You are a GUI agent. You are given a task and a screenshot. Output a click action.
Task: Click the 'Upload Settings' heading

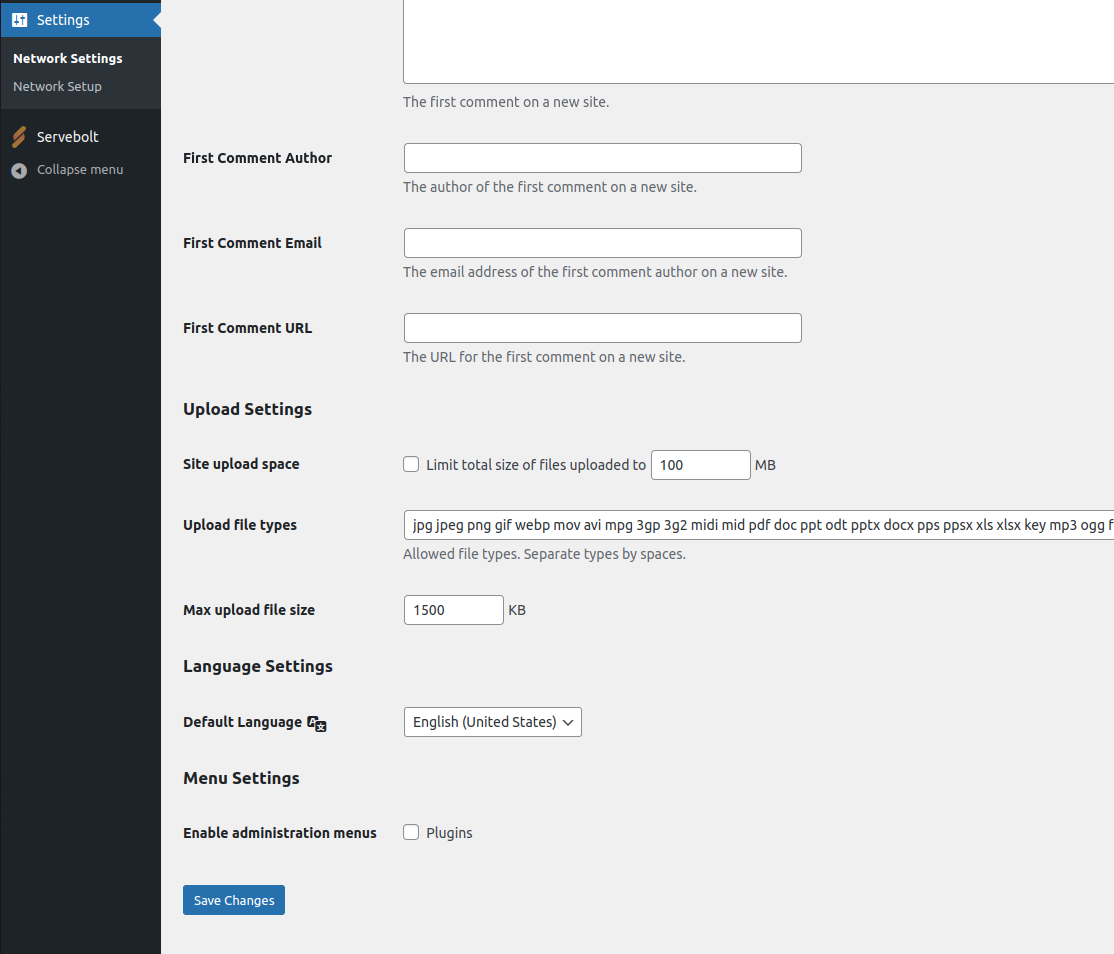click(x=247, y=409)
